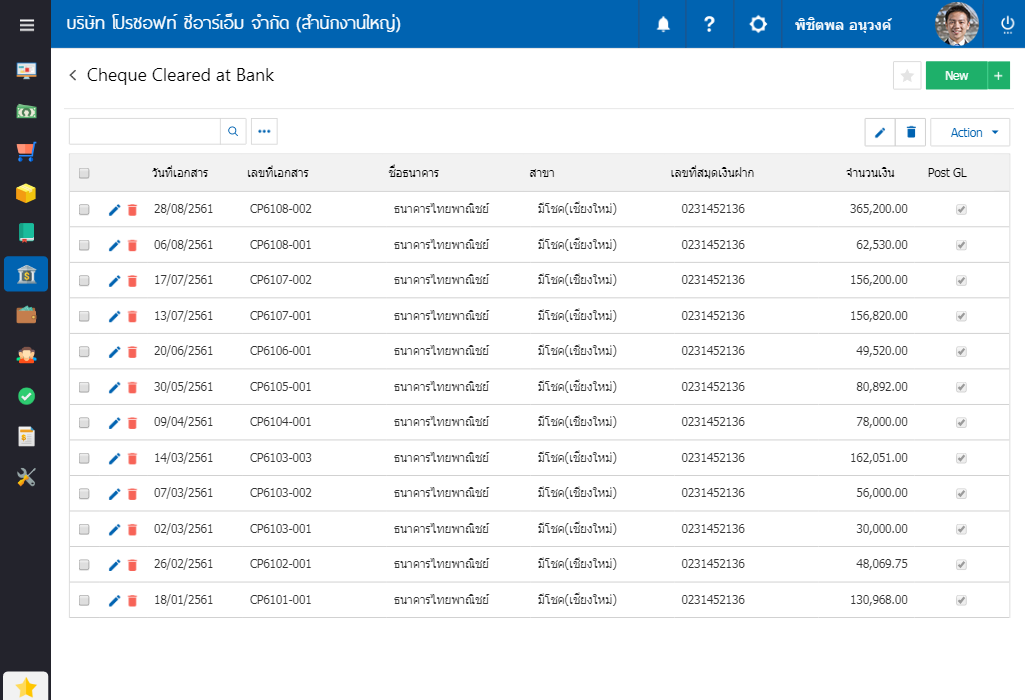1025x700 pixels.
Task: Open the hamburger navigation menu
Action: click(26, 25)
